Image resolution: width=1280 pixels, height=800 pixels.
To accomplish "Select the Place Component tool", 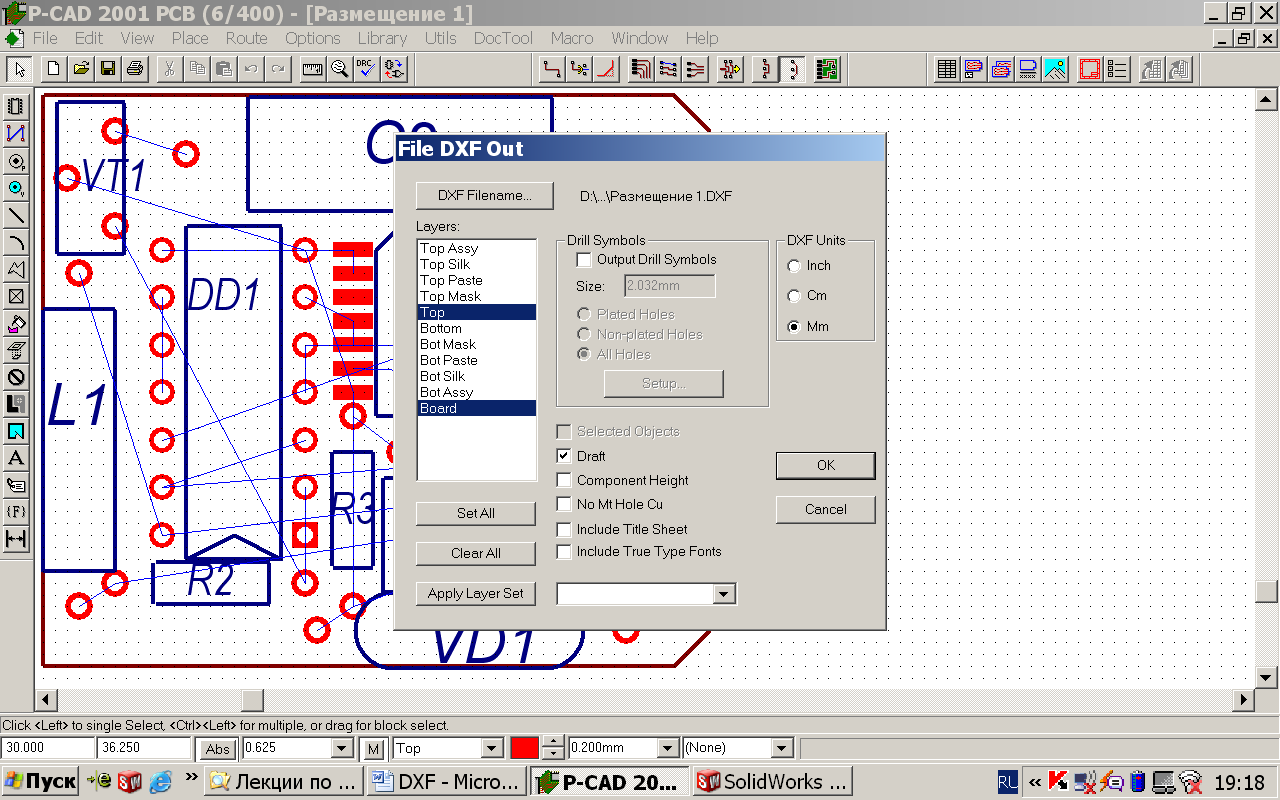I will (x=16, y=107).
